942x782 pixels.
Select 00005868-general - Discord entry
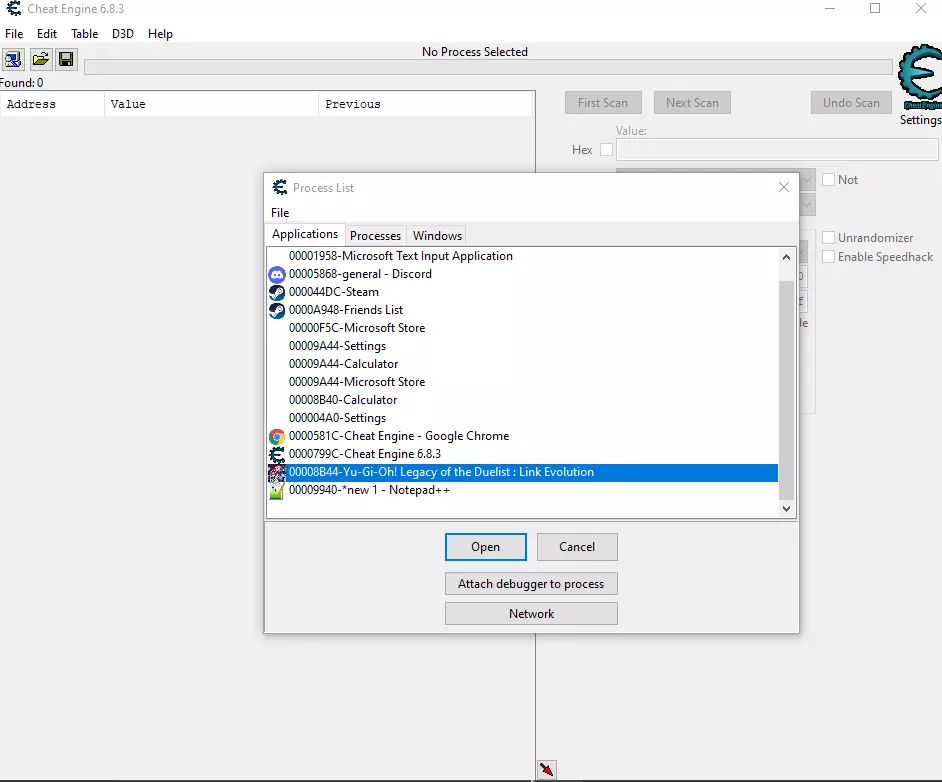click(x=523, y=274)
